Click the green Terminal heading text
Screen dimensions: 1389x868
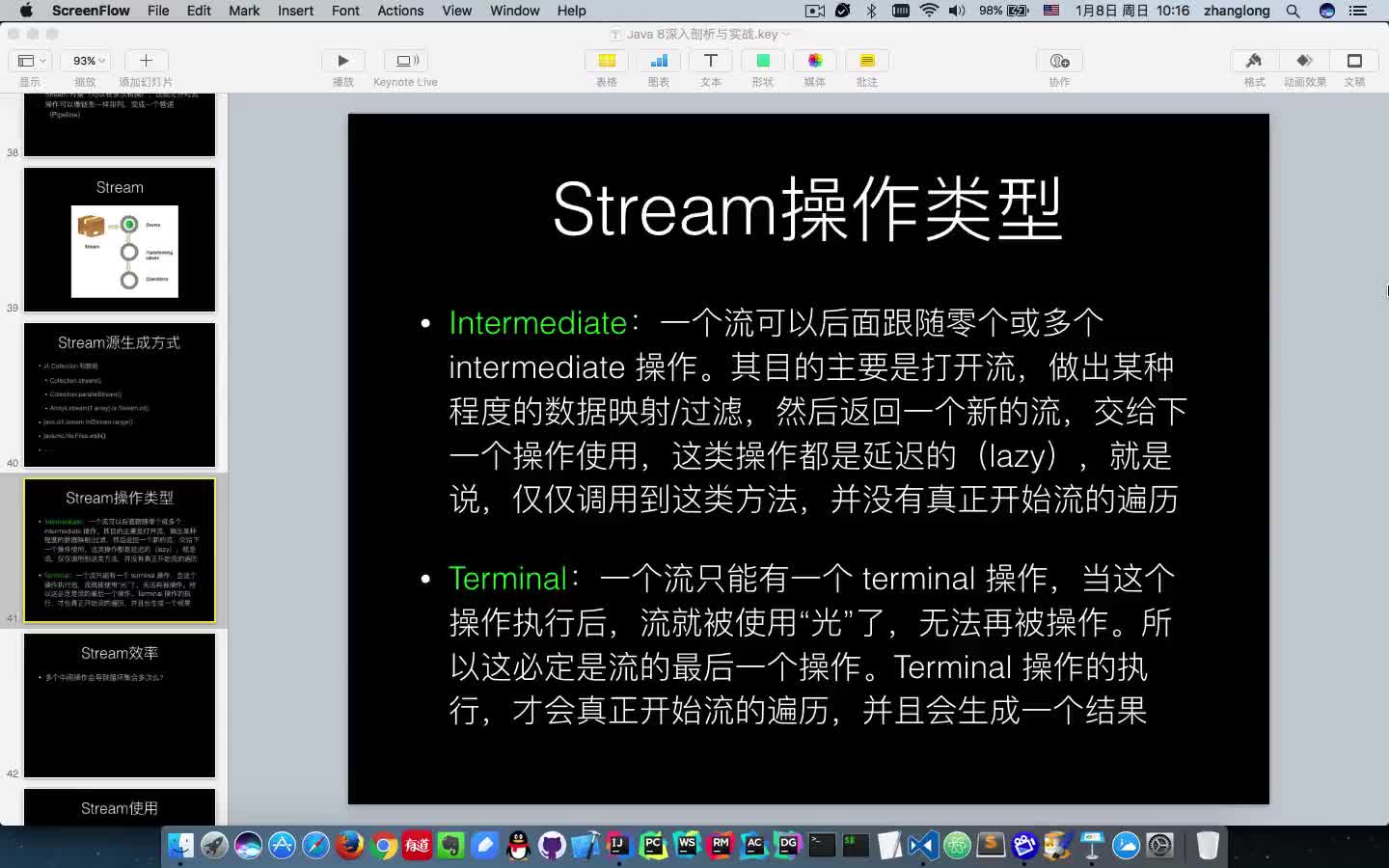coord(507,578)
